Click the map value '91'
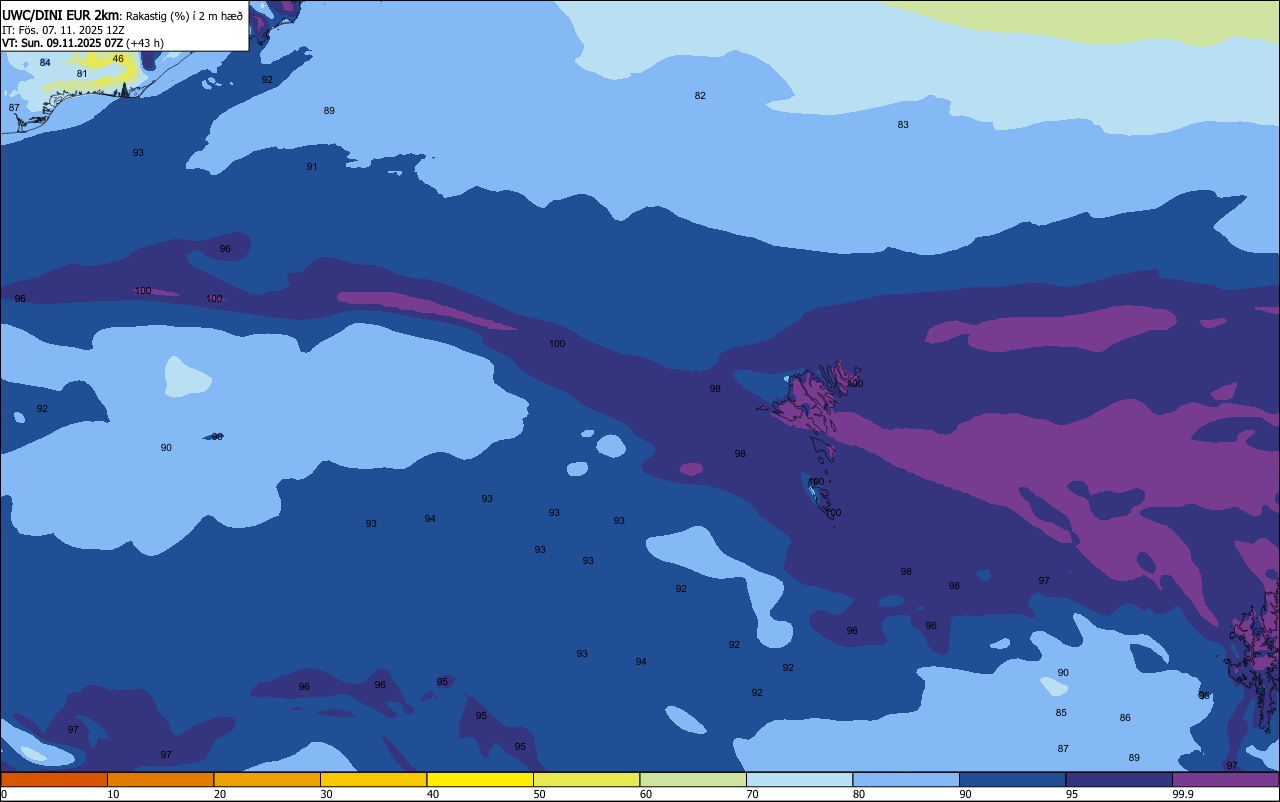The width and height of the screenshot is (1280, 802). (312, 167)
